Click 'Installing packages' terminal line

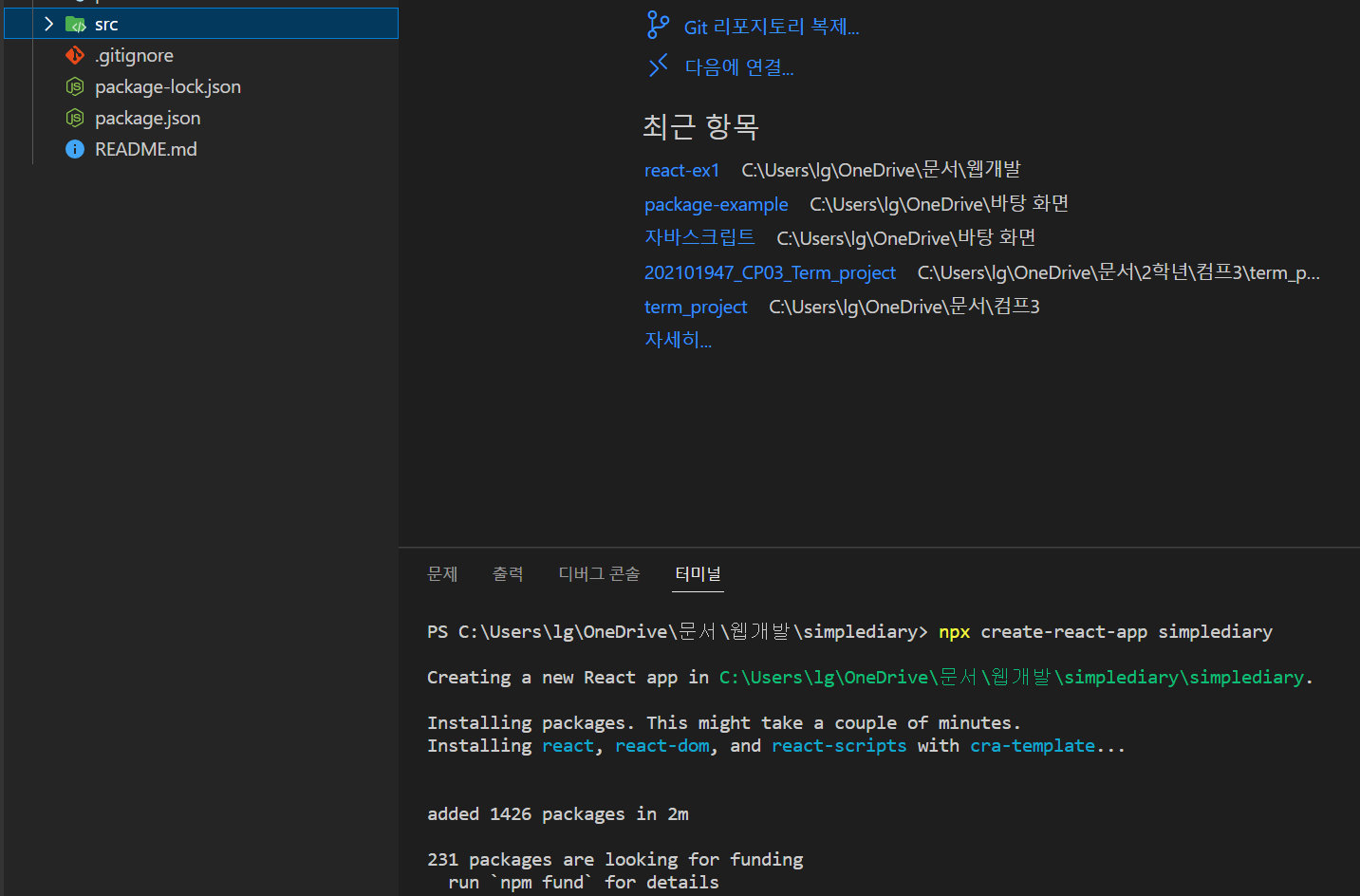pyautogui.click(x=724, y=722)
